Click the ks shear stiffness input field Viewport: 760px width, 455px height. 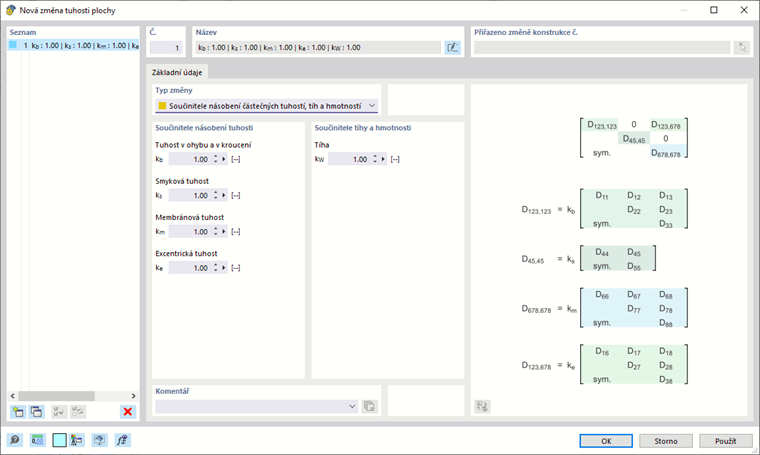pos(190,195)
